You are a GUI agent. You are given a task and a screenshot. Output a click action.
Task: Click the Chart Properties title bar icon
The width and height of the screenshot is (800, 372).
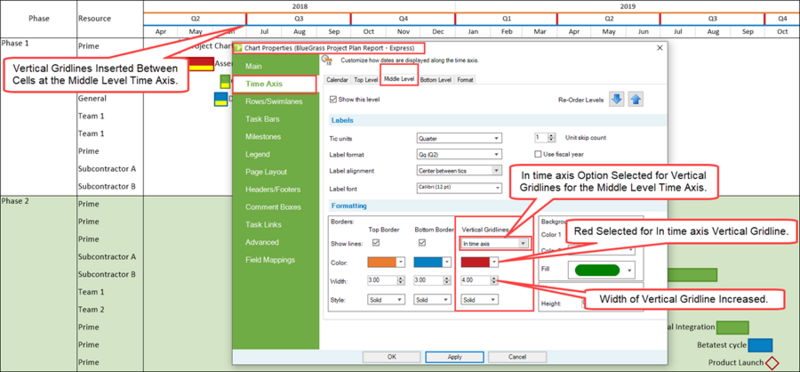[x=238, y=48]
